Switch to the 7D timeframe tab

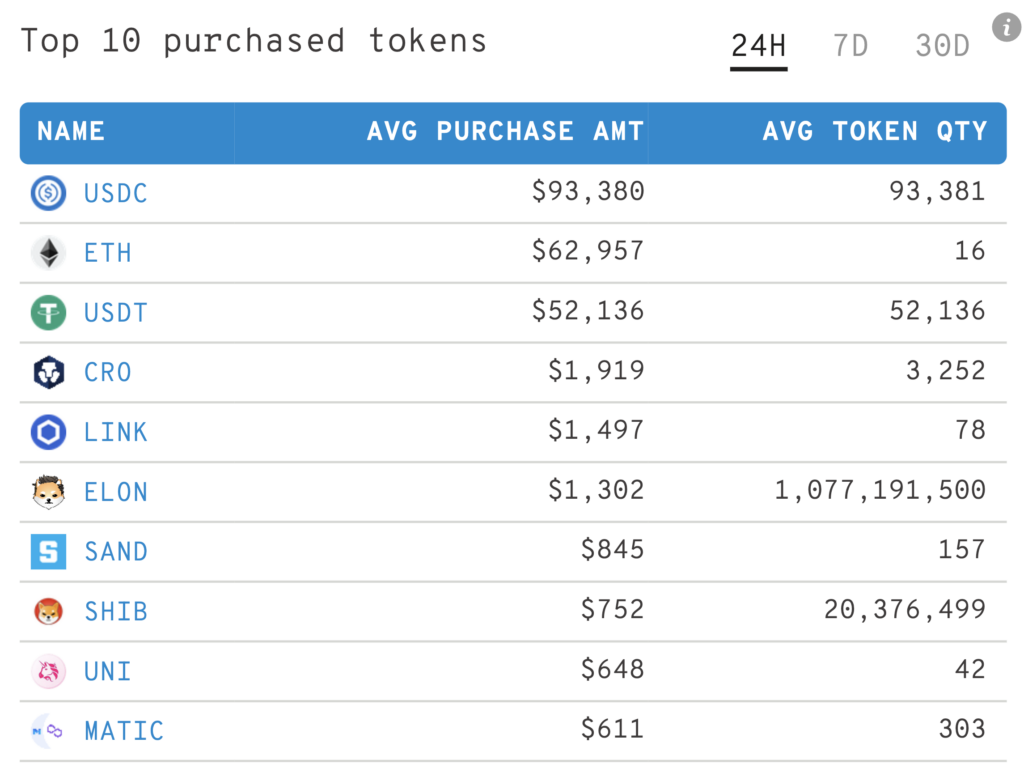(x=850, y=46)
